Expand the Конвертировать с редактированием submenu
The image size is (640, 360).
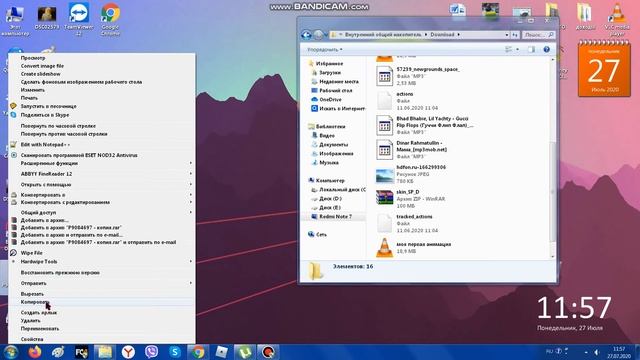101,202
